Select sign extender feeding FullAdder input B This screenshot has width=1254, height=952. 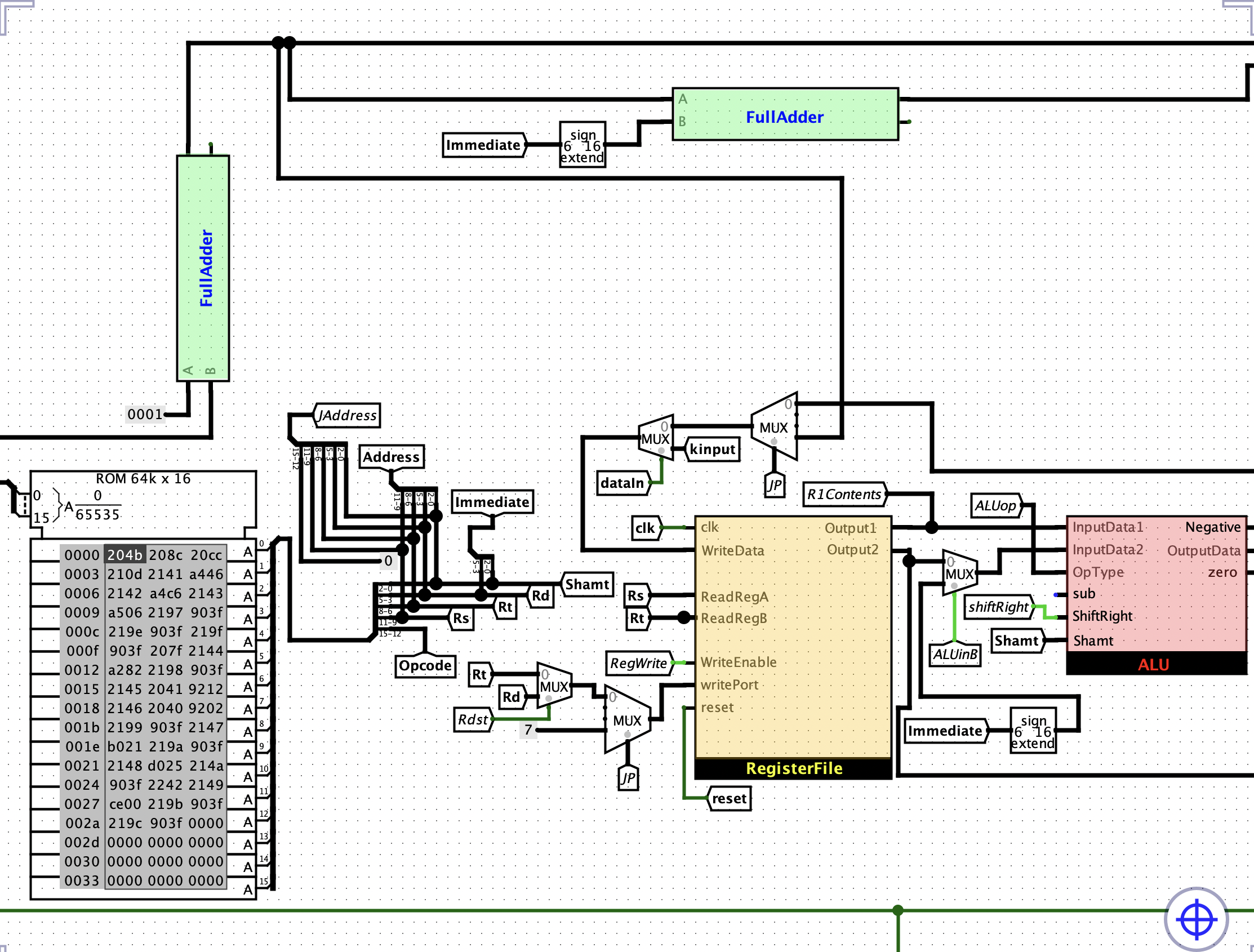pyautogui.click(x=583, y=145)
